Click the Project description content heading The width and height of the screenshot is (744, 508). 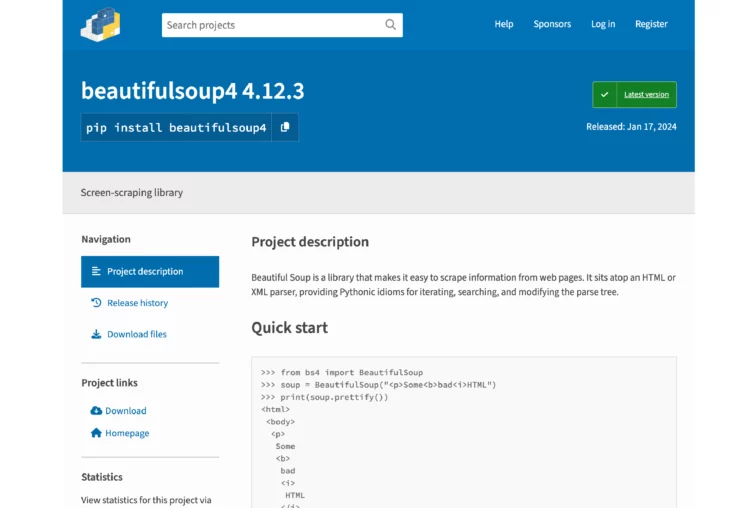(x=310, y=242)
